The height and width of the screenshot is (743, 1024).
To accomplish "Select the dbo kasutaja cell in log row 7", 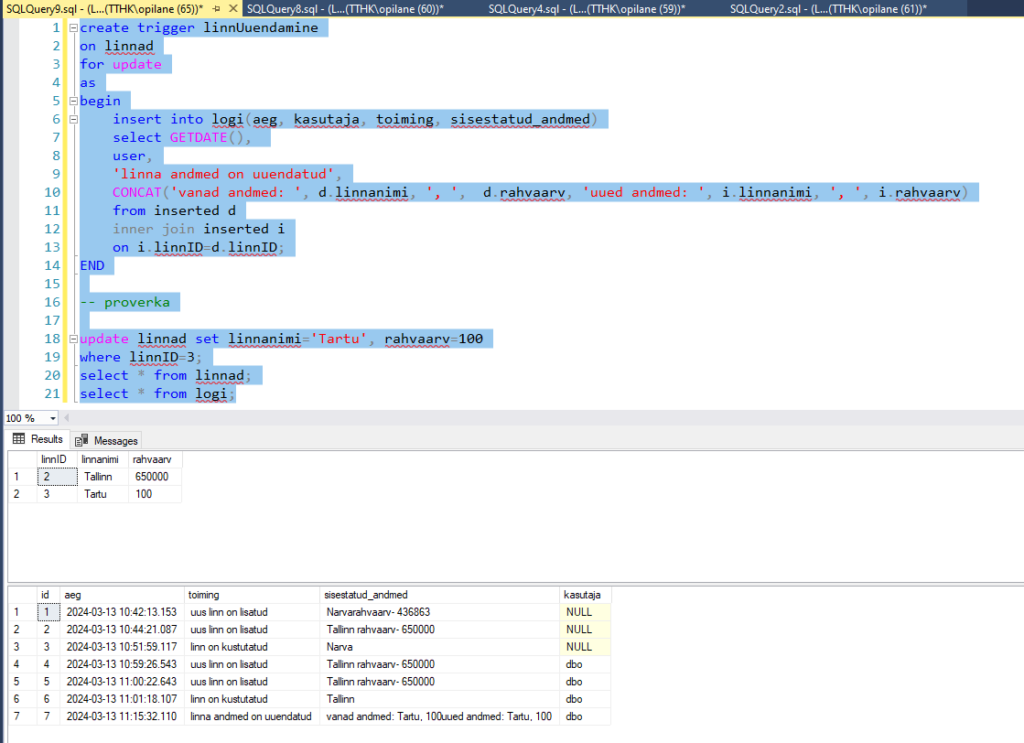I will 585,717.
